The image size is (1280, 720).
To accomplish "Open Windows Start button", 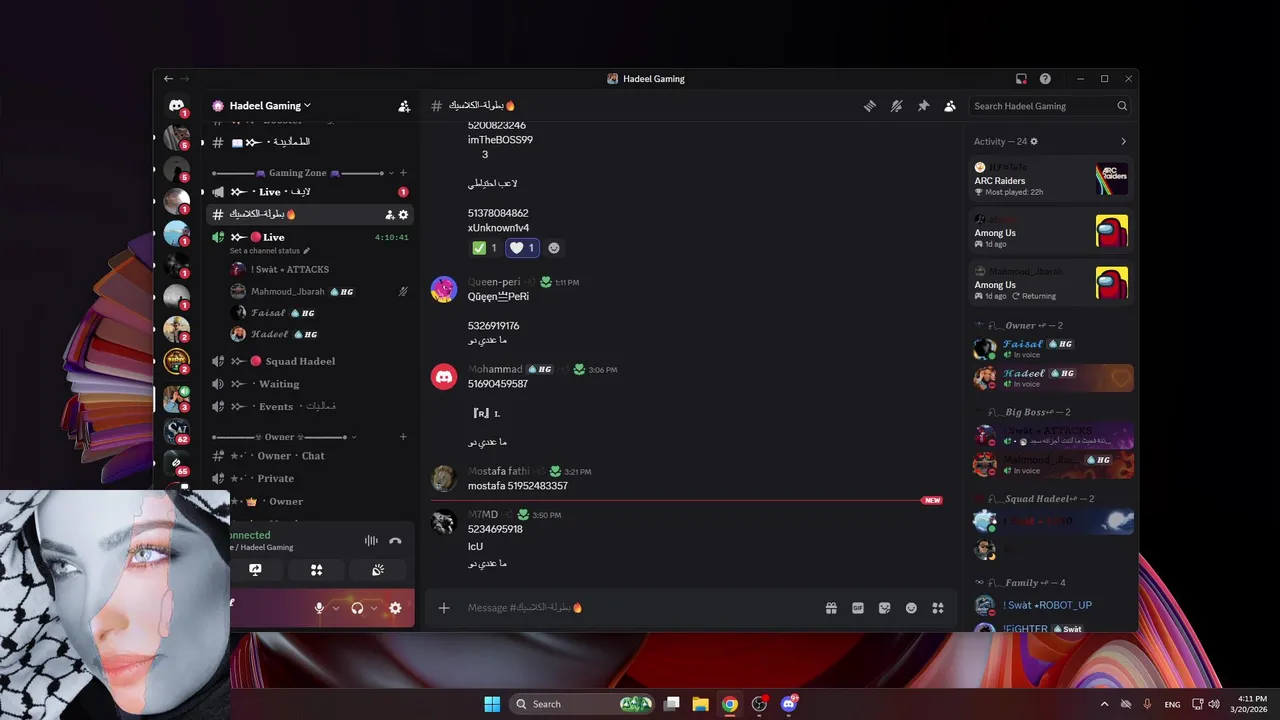I will 492,704.
